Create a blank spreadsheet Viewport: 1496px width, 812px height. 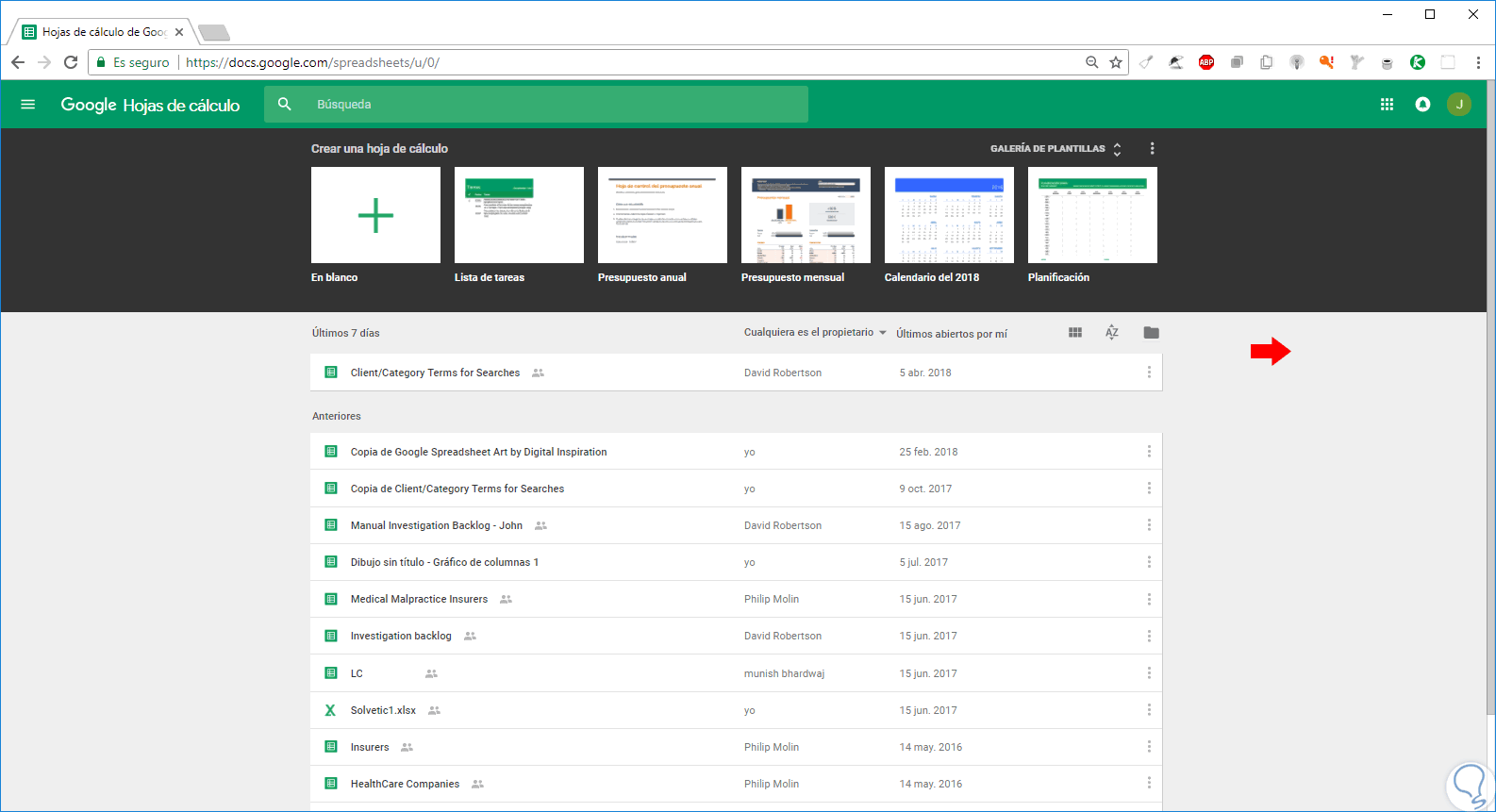pos(375,215)
